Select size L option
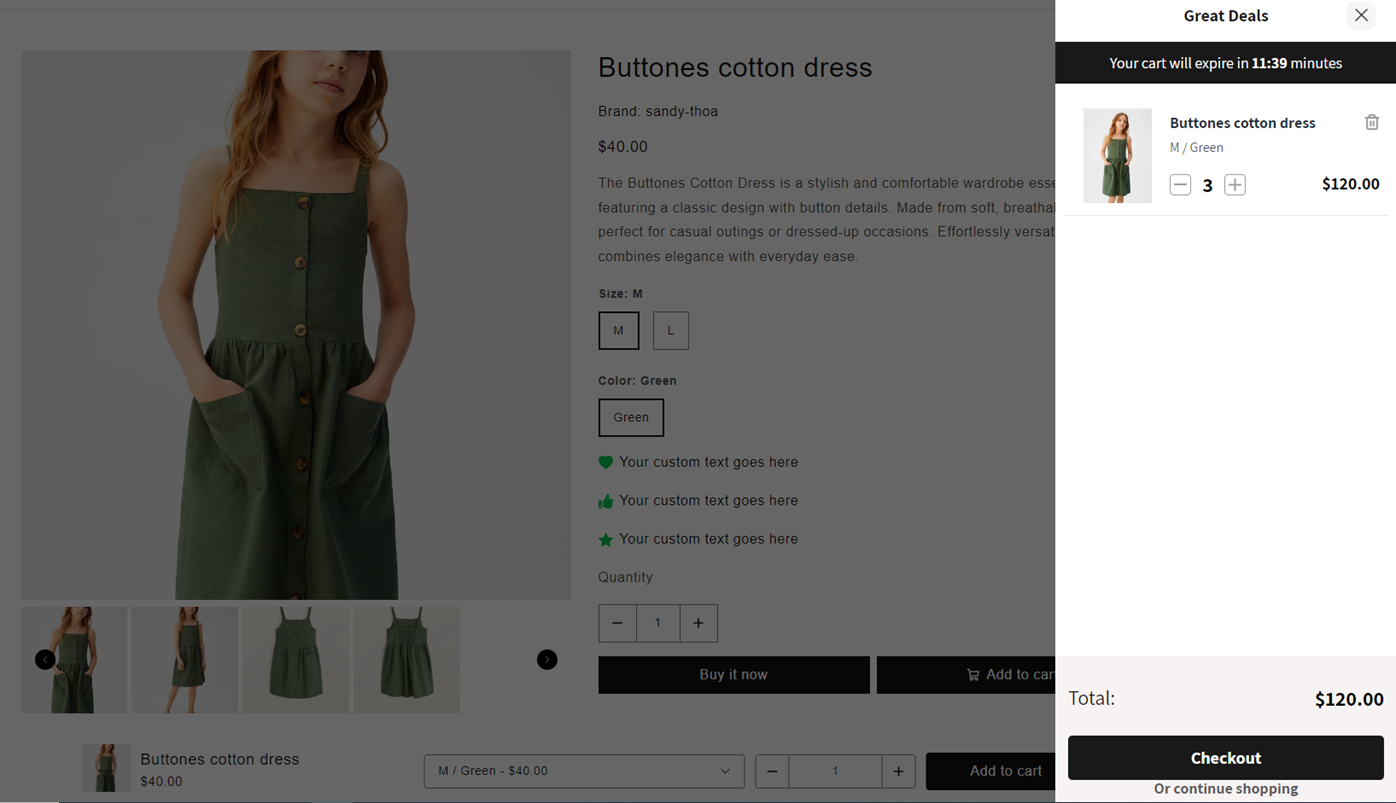 click(x=670, y=330)
